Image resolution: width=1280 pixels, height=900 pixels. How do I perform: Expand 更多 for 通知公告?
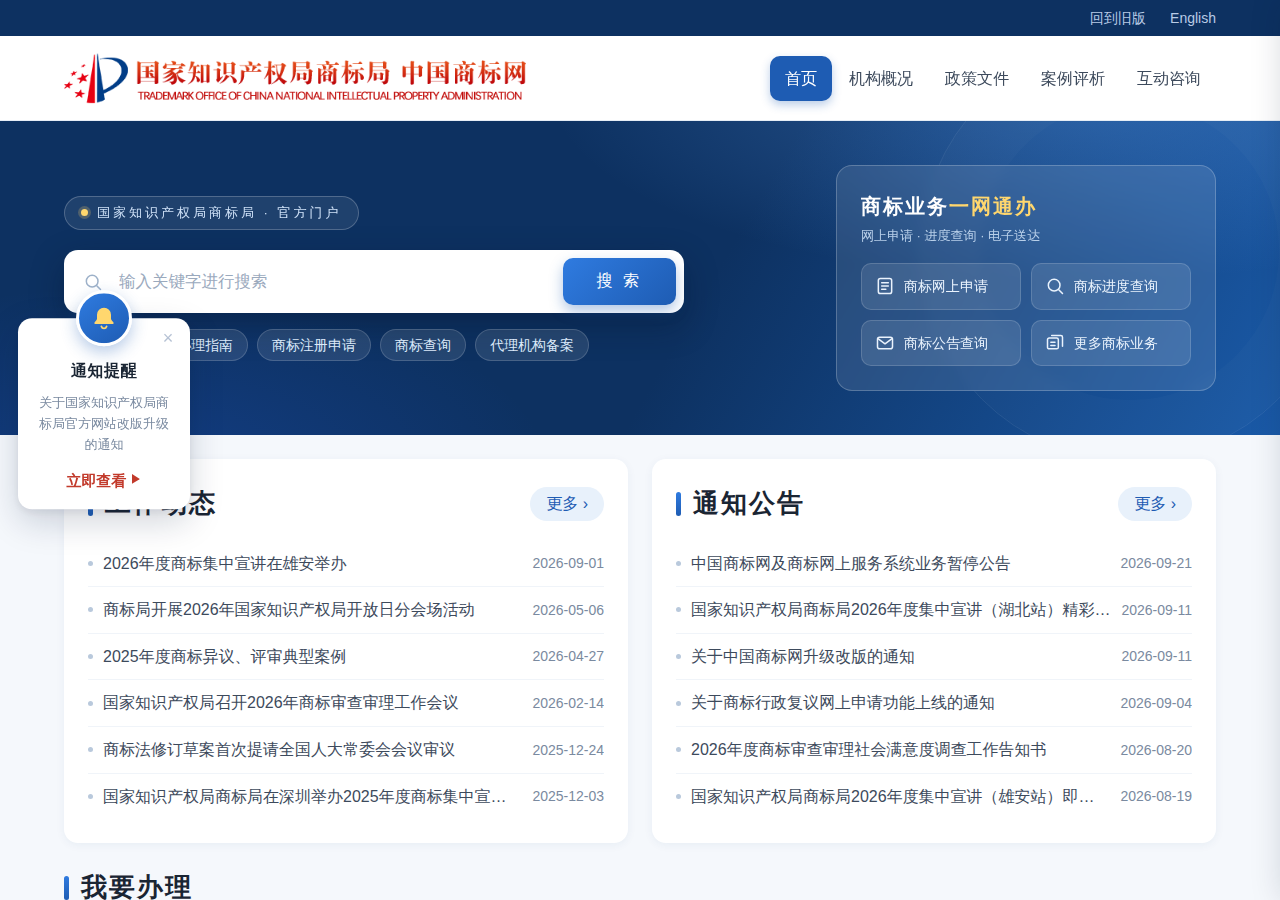coord(1155,504)
